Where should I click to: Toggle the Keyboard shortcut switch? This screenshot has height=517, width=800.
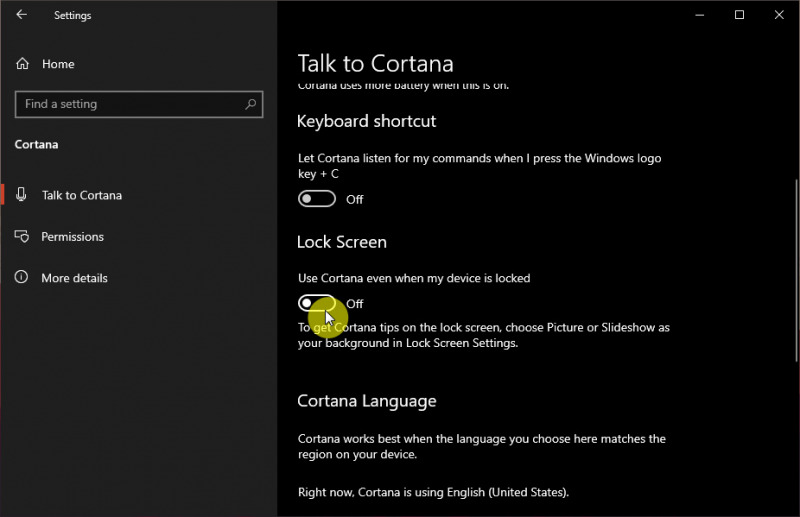tap(317, 199)
